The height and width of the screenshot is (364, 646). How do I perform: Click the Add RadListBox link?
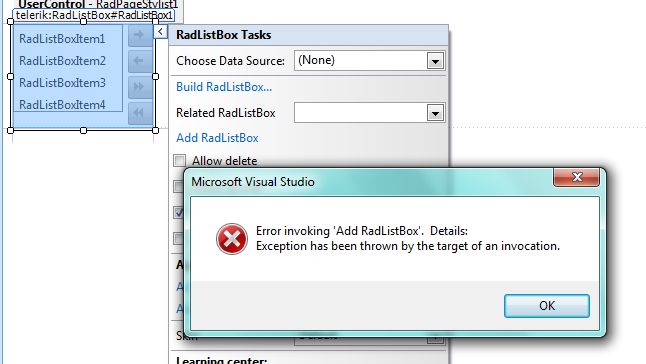[217, 138]
